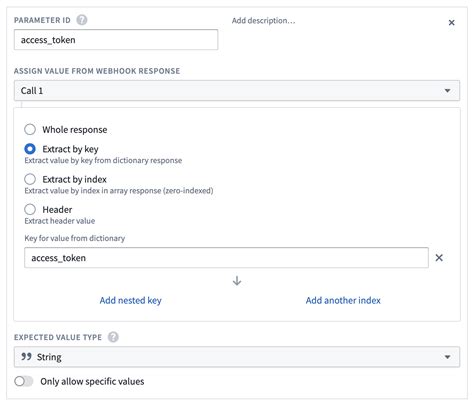Remove the access_token key using its X icon
The image size is (474, 402).
[439, 258]
